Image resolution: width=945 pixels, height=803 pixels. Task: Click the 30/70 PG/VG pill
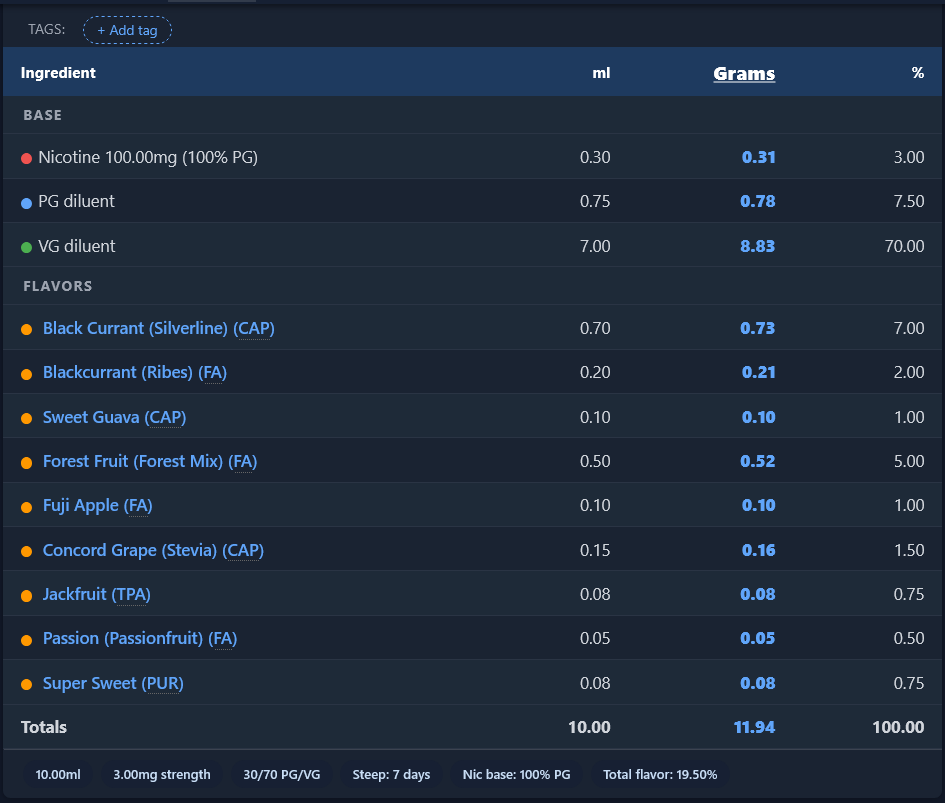point(281,775)
